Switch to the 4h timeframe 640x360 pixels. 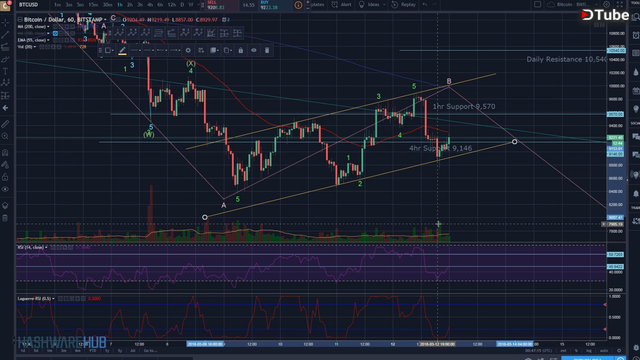click(150, 5)
